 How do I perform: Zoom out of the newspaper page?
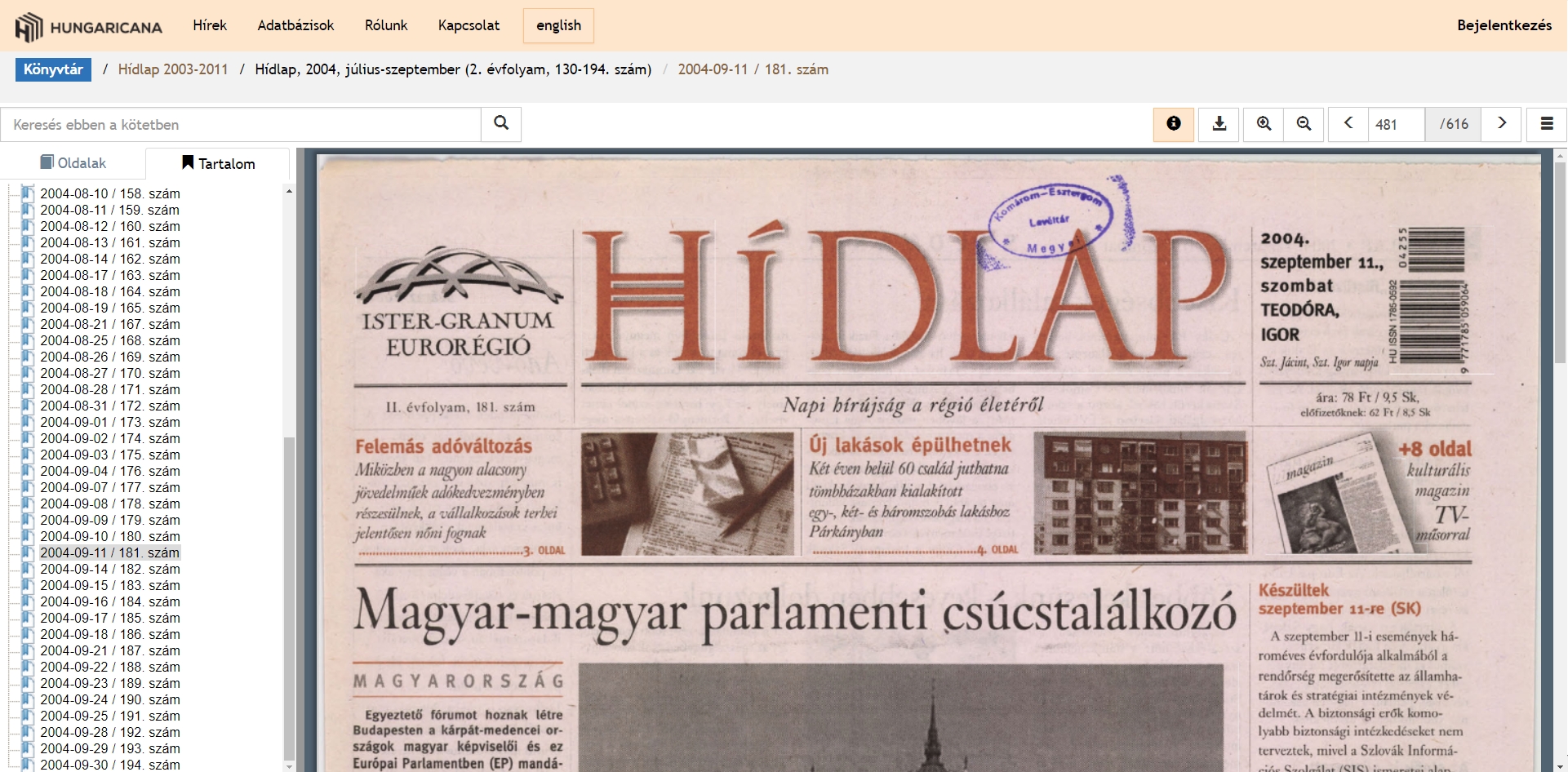click(x=1304, y=124)
